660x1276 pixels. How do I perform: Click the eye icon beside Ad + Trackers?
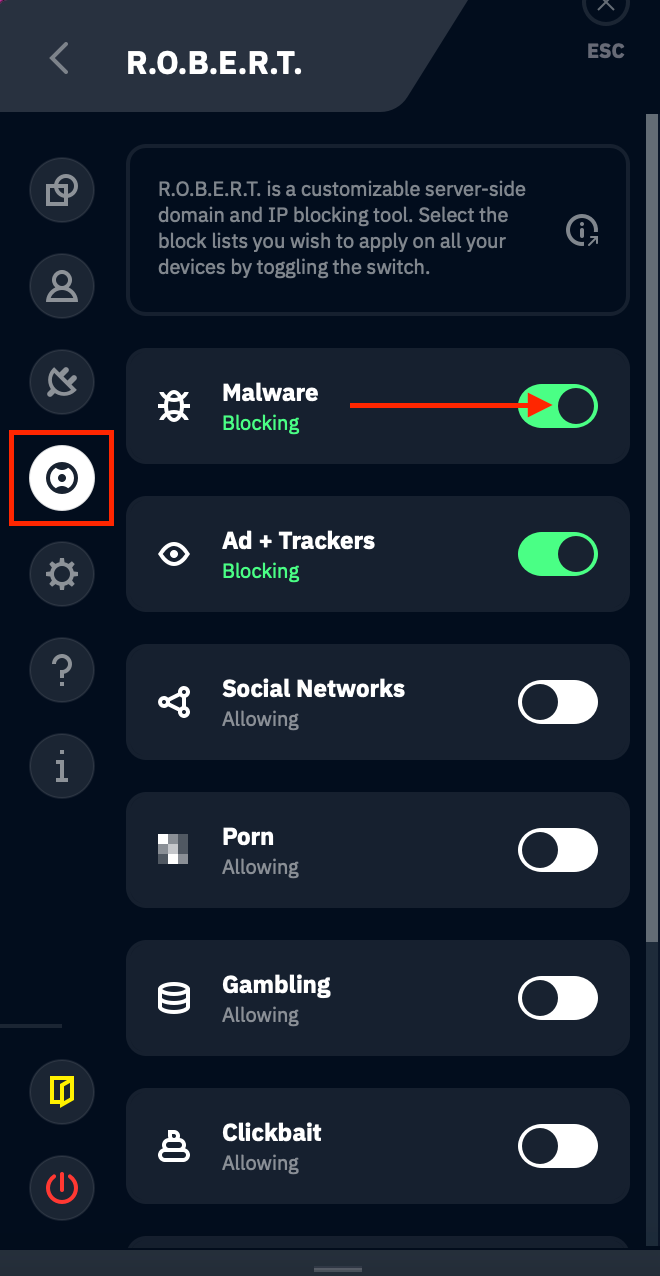point(174,554)
